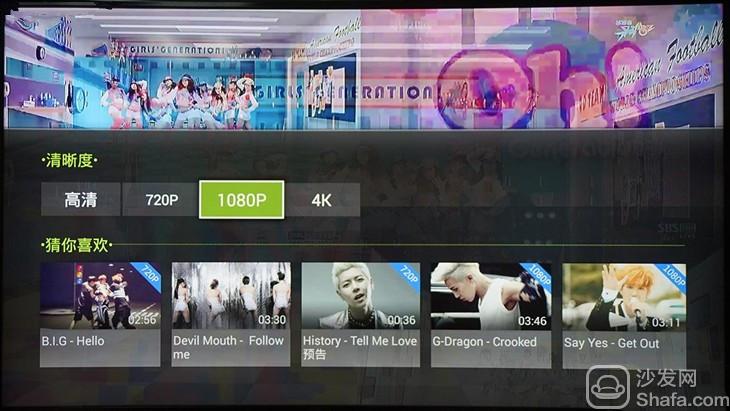Click the 720P badge on History thumbnail
This screenshot has height=411, width=730.
(x=408, y=274)
